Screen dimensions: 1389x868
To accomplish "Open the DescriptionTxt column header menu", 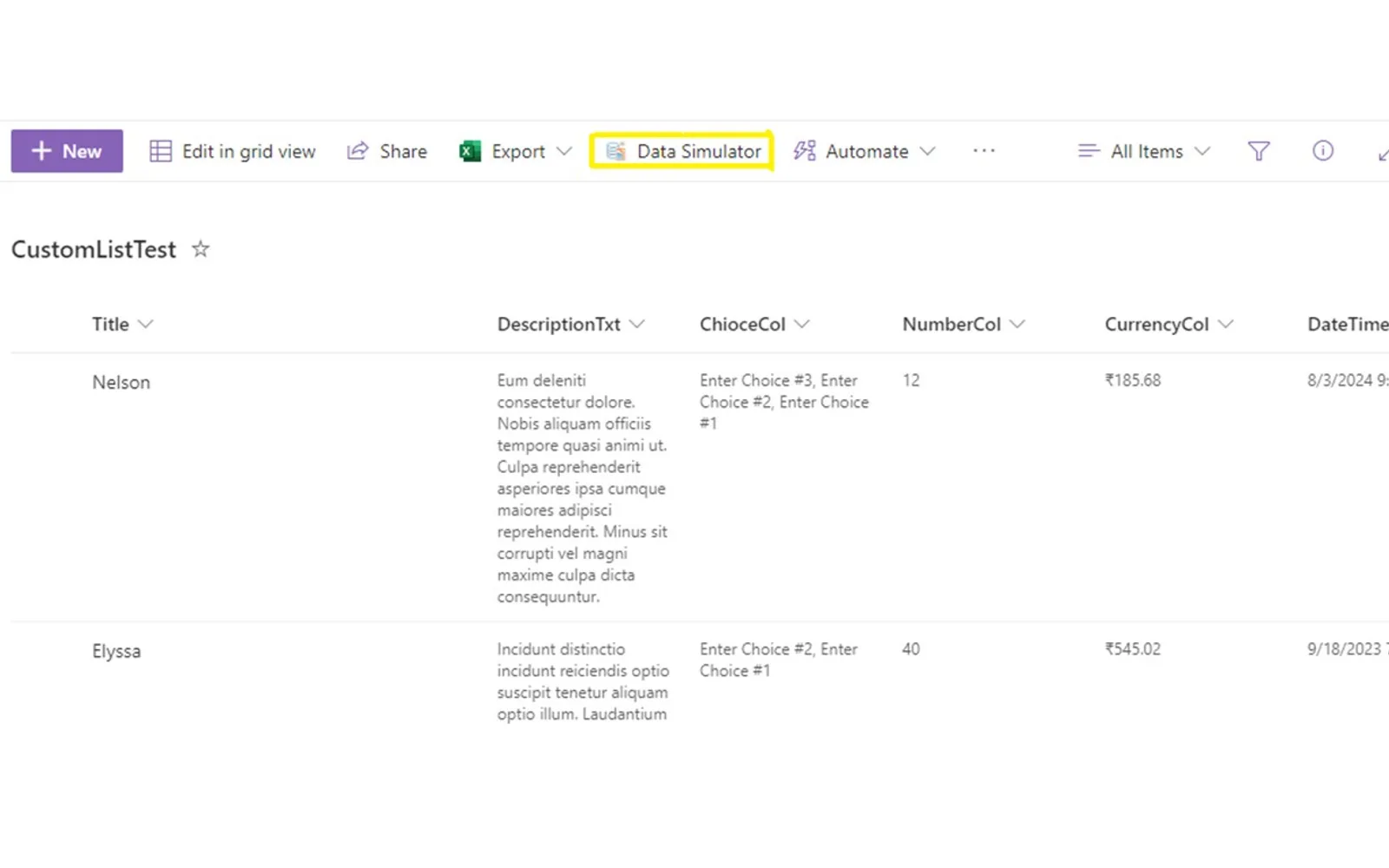I will point(571,324).
